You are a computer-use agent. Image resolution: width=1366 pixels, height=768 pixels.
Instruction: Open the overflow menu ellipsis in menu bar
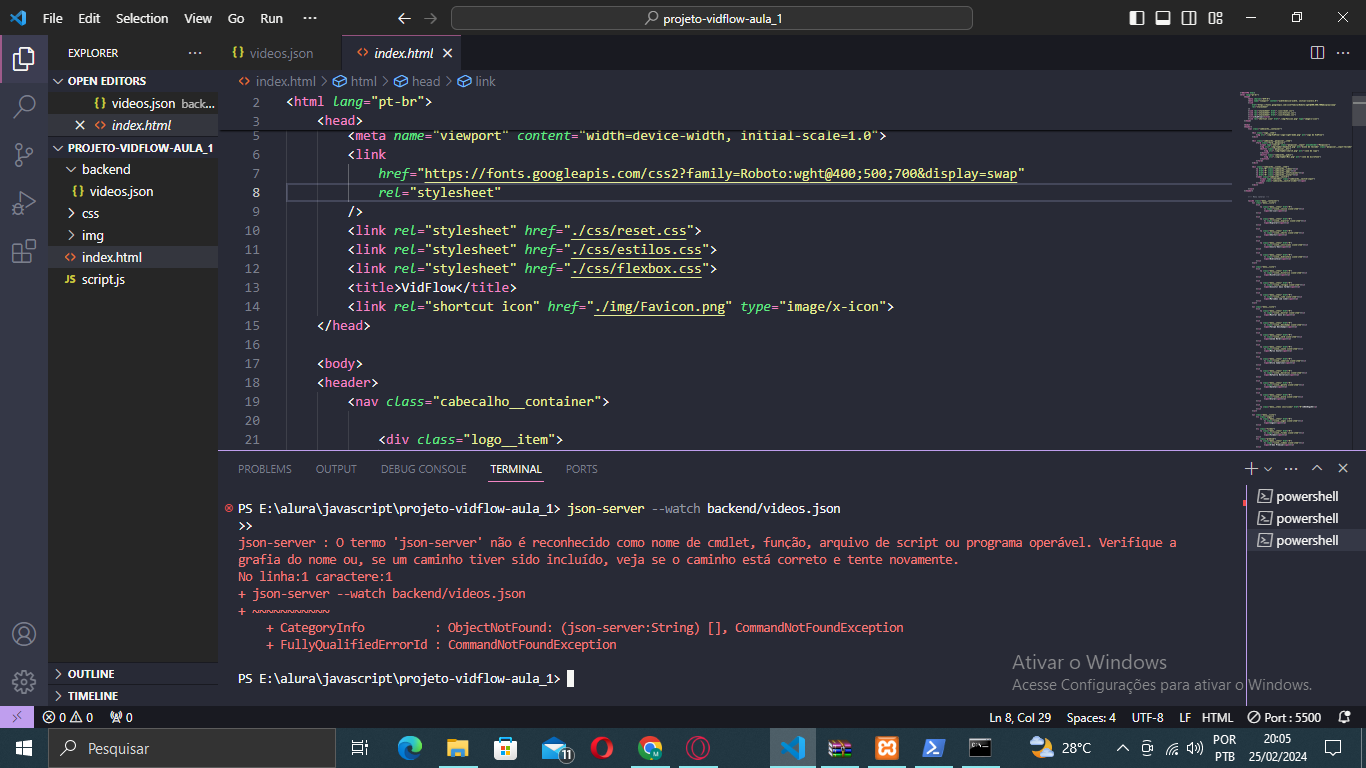pos(310,18)
